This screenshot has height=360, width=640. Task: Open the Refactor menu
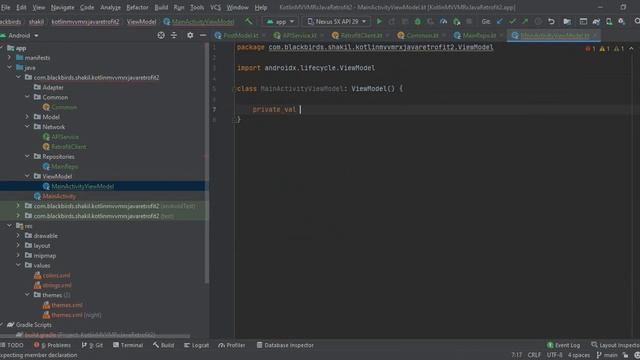137,7
